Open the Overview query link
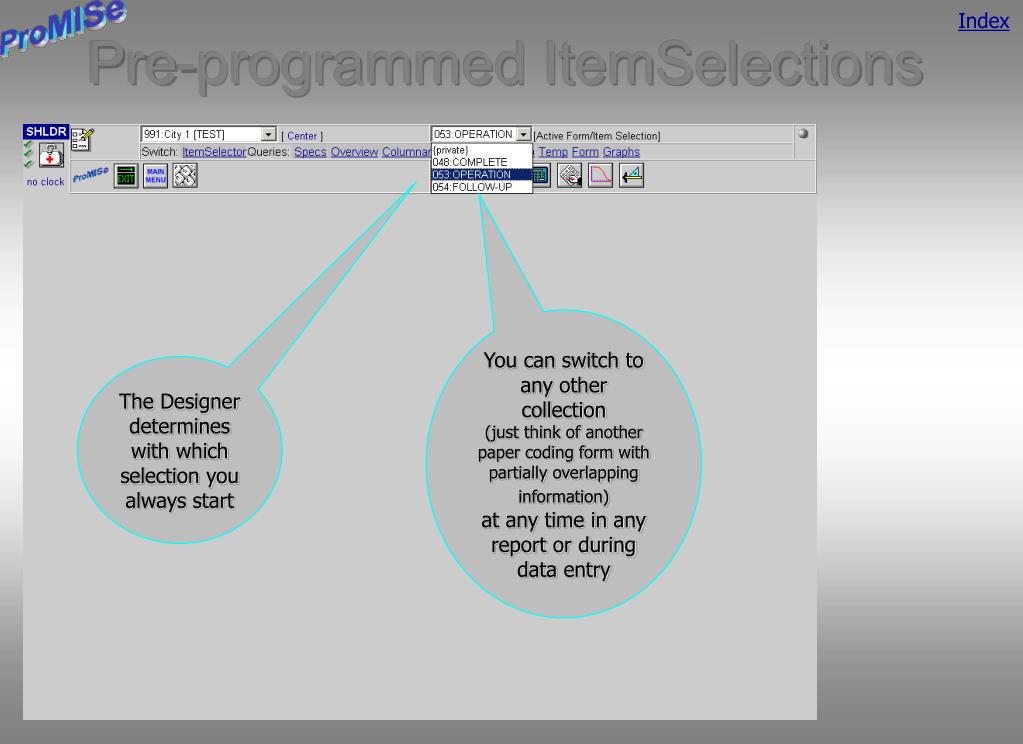Image resolution: width=1023 pixels, height=744 pixels. 354,152
